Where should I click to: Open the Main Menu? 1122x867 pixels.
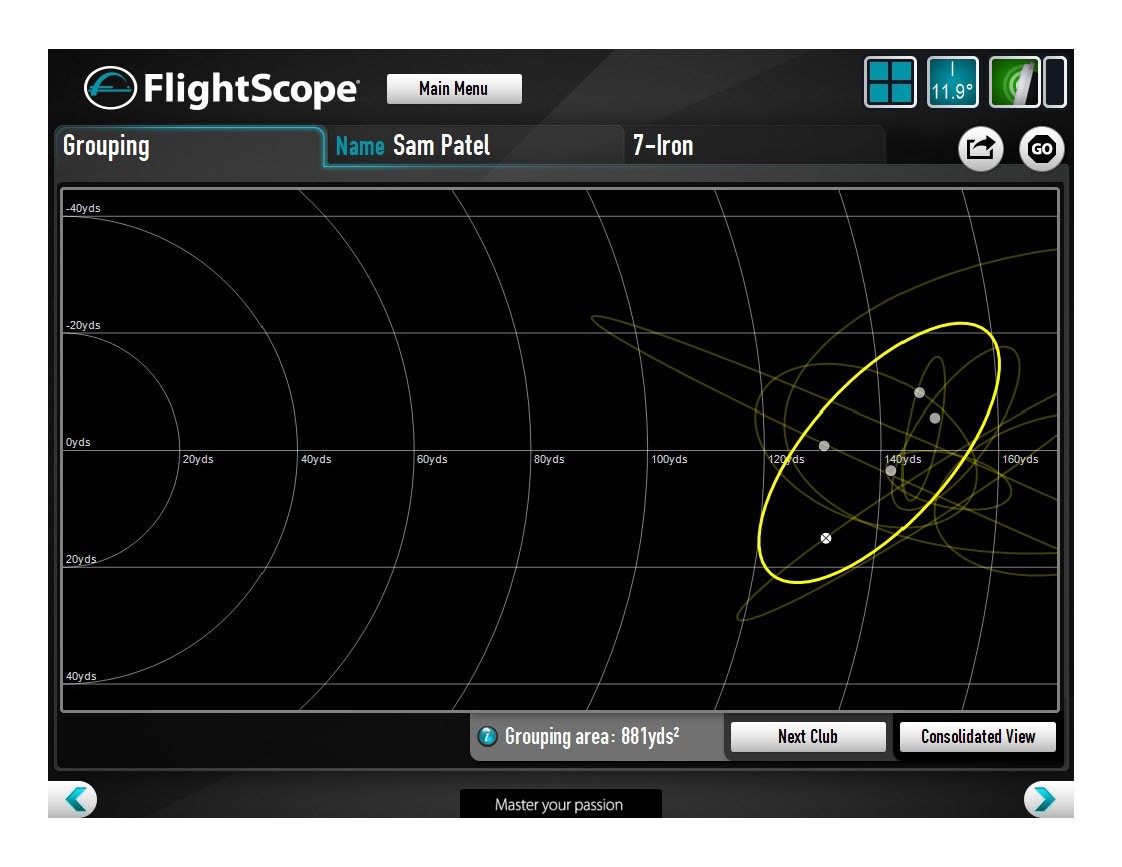coord(454,89)
